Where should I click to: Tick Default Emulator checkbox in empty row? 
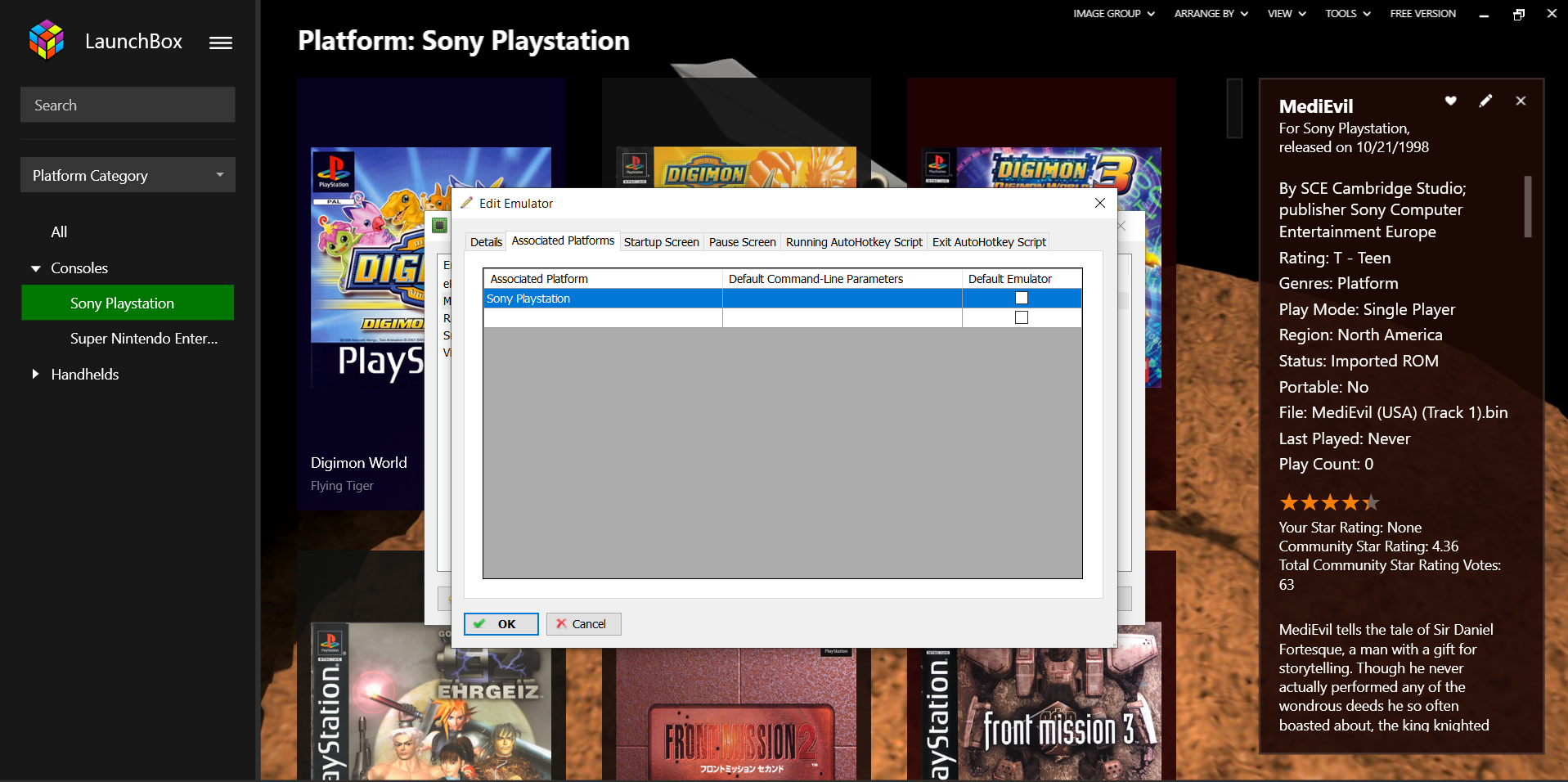tap(1022, 317)
